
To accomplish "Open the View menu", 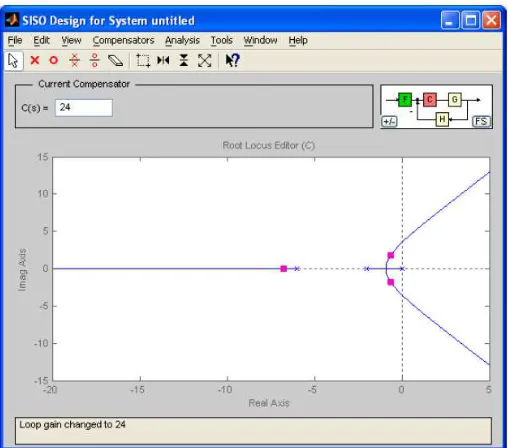I will point(71,40).
